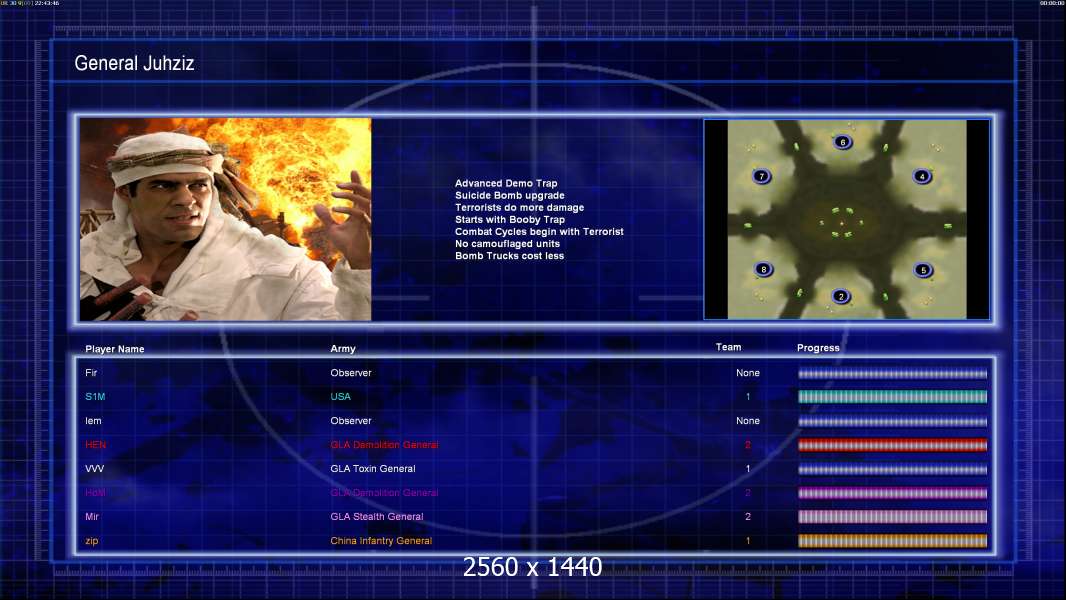Click the "GLA Toxin General" army entry
This screenshot has height=600, width=1066.
point(373,469)
